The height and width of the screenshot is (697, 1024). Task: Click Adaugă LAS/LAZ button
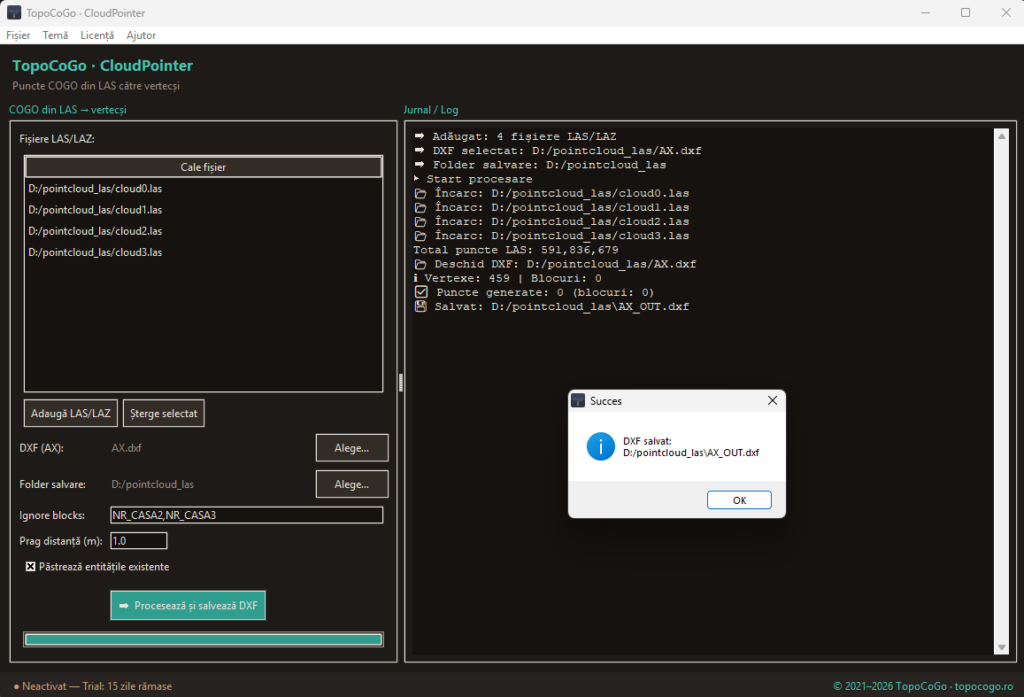pos(71,413)
